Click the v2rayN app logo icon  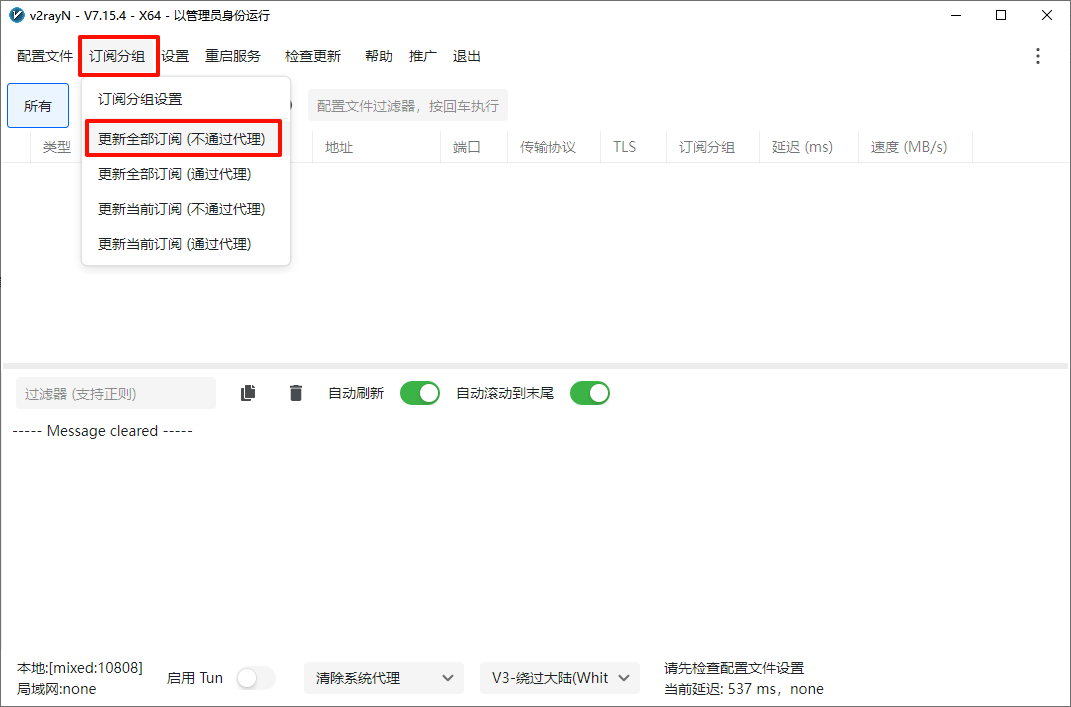click(16, 15)
